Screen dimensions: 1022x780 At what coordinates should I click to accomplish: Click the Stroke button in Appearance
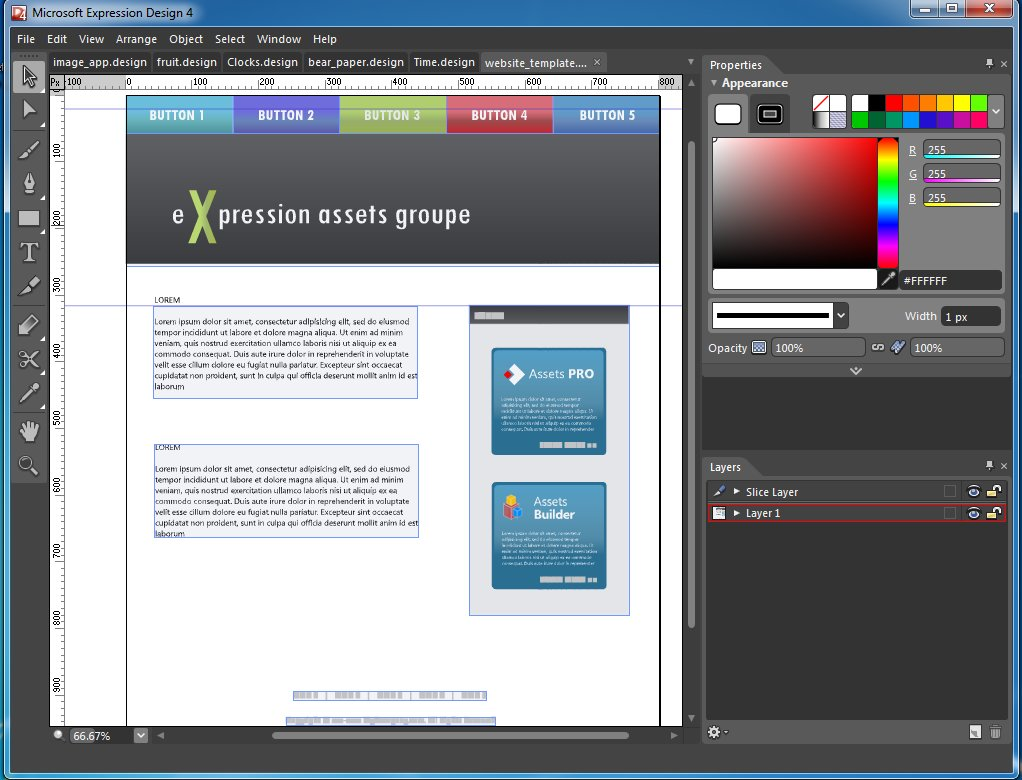[769, 114]
